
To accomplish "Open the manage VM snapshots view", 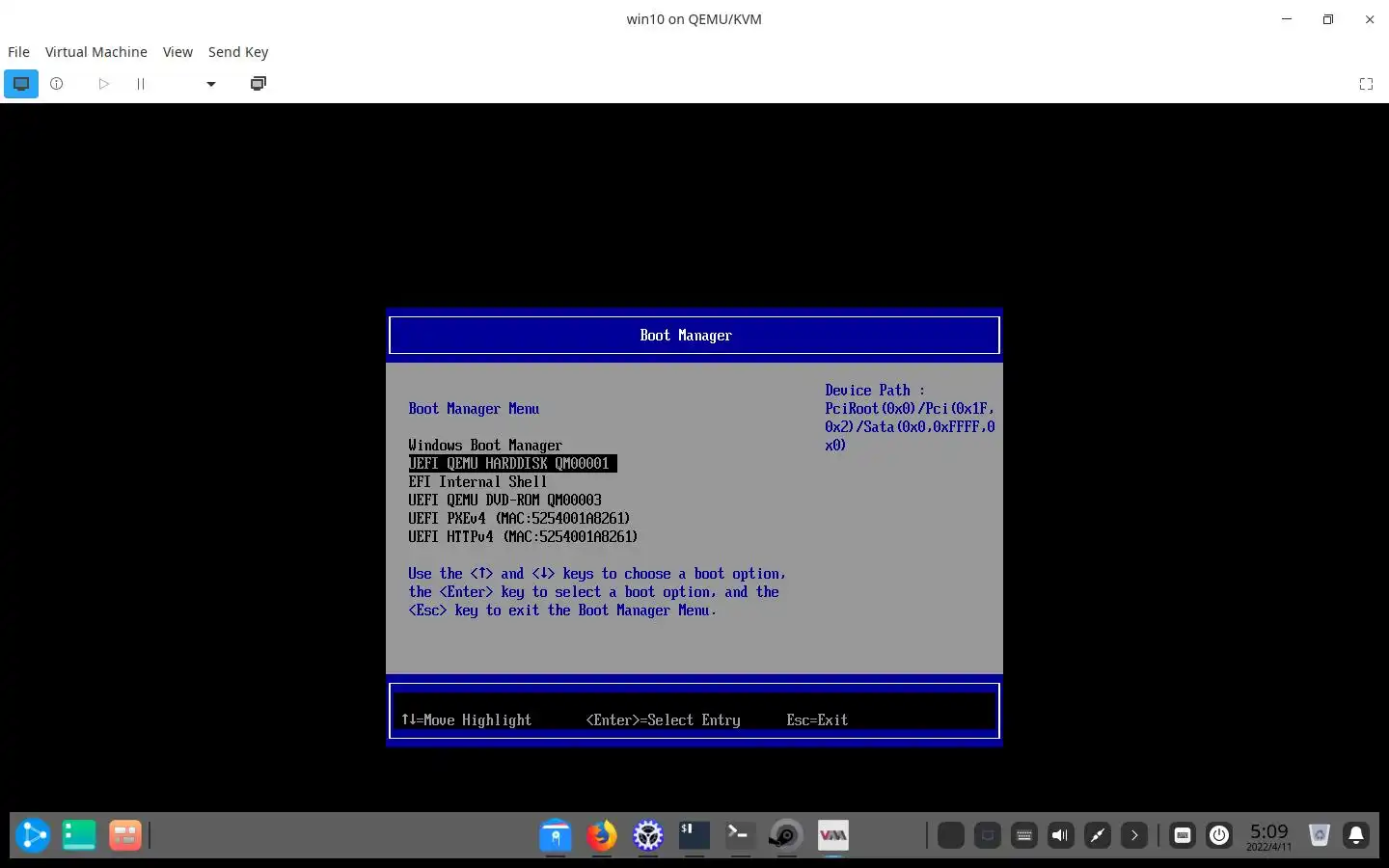I will click(x=259, y=84).
